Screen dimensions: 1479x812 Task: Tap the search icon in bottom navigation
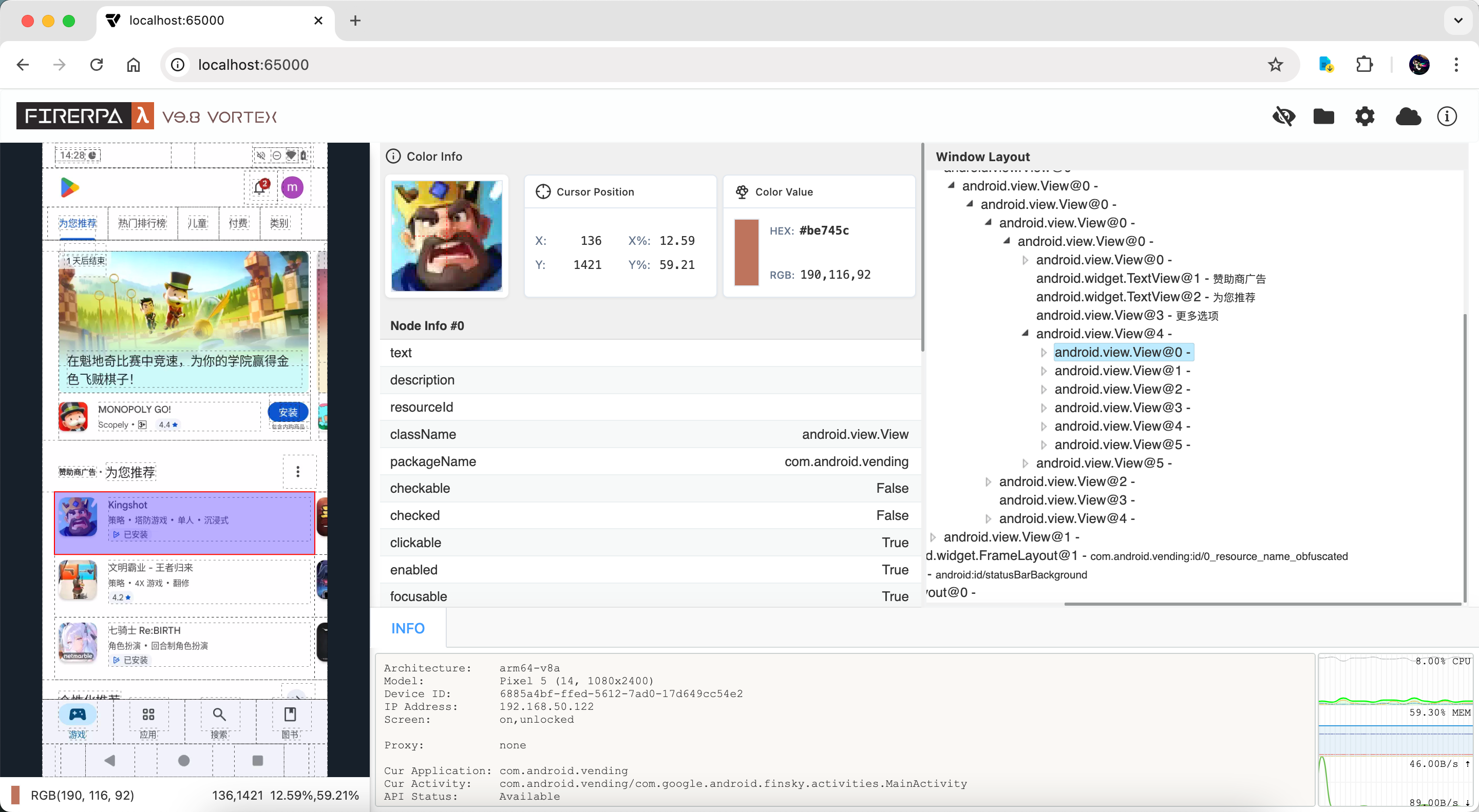(x=219, y=714)
